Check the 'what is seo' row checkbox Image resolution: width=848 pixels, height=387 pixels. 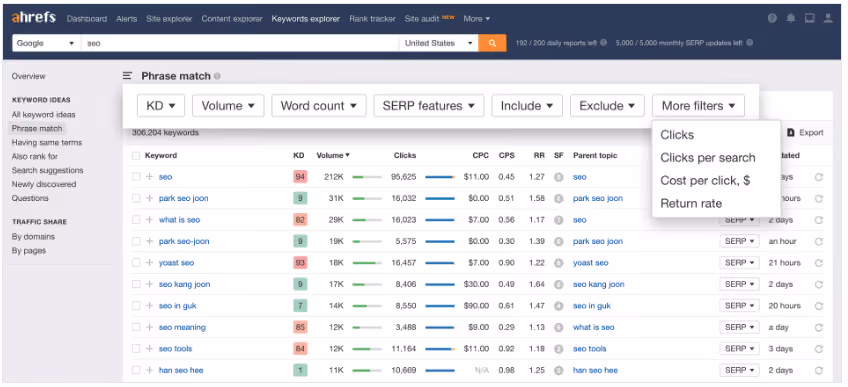136,220
